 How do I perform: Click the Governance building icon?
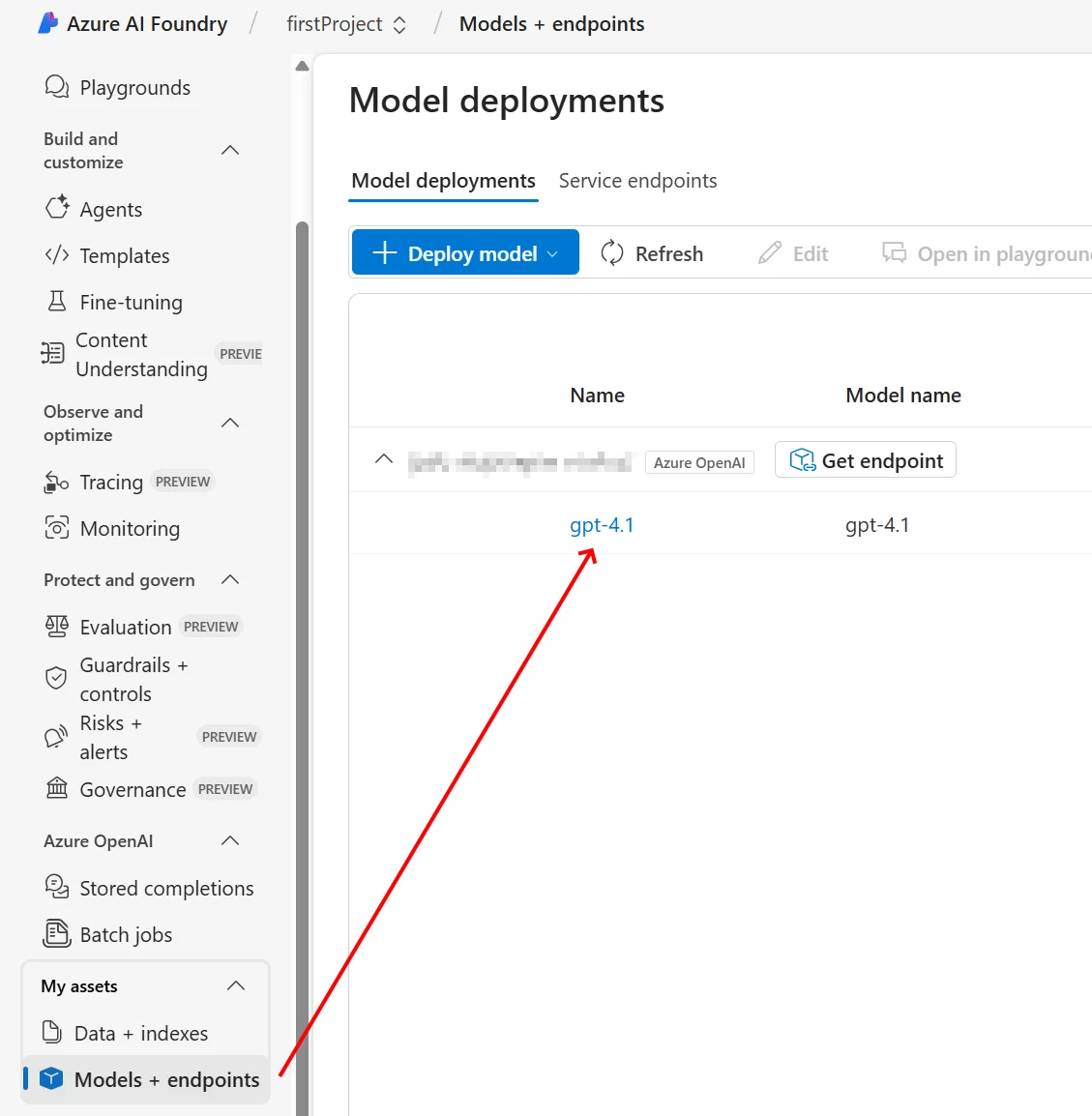(x=57, y=788)
